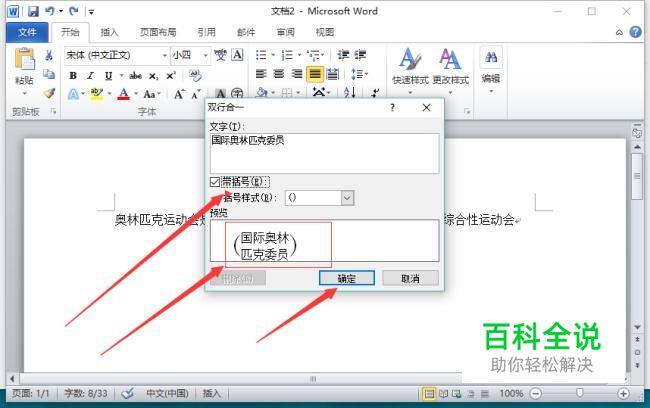Switch to the 视图 ribbon tab
Image resolution: width=650 pixels, height=408 pixels.
coord(325,32)
